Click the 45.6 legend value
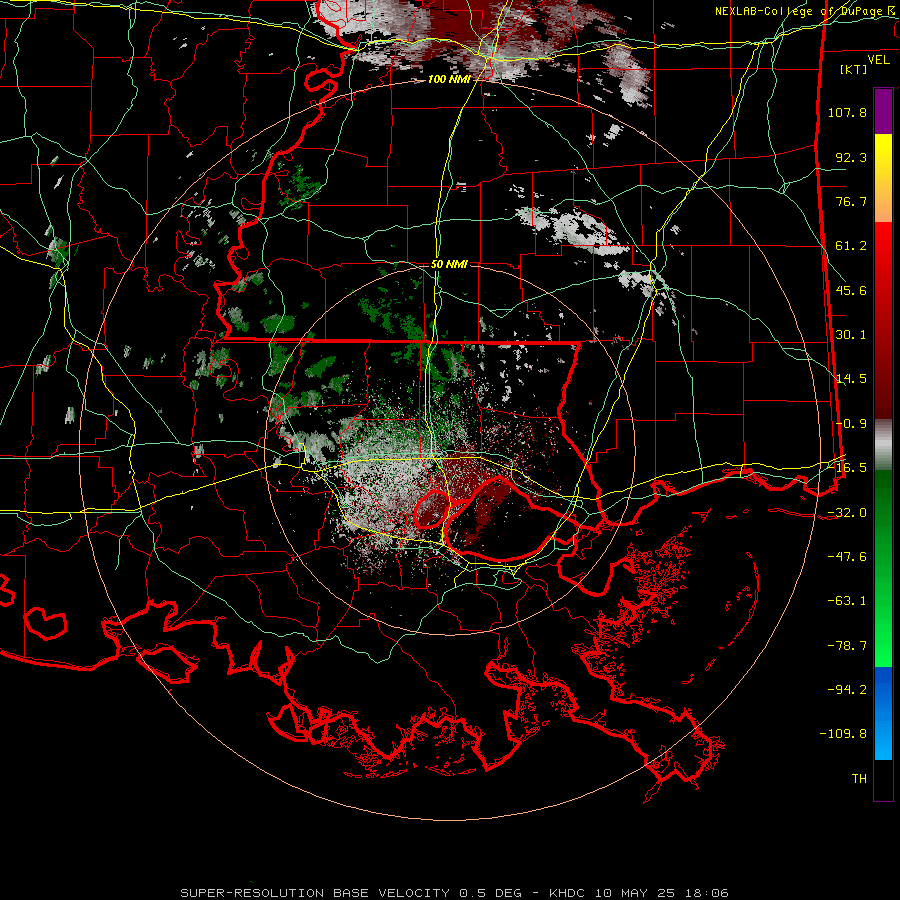Image resolution: width=900 pixels, height=900 pixels. 851,290
